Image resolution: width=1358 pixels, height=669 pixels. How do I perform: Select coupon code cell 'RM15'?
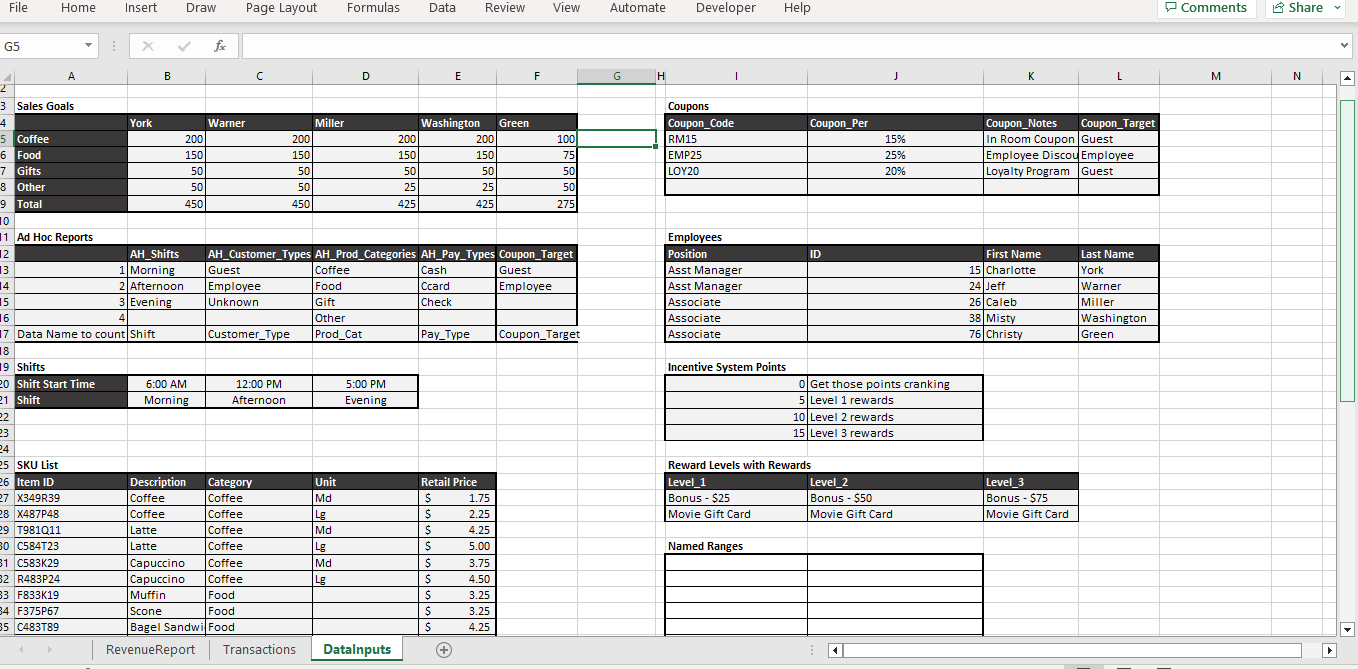click(736, 139)
